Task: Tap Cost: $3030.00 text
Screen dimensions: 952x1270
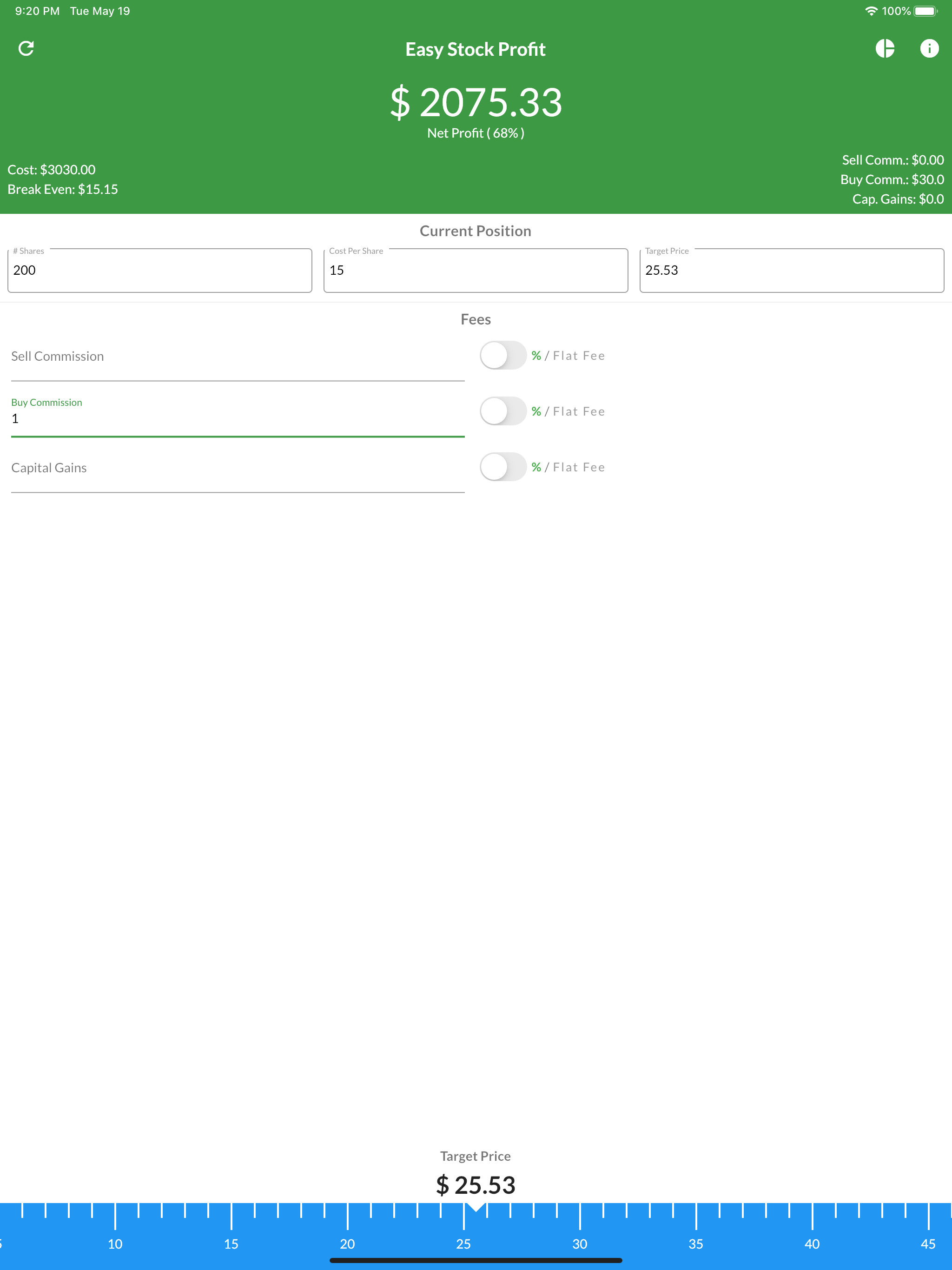Action: 52,170
